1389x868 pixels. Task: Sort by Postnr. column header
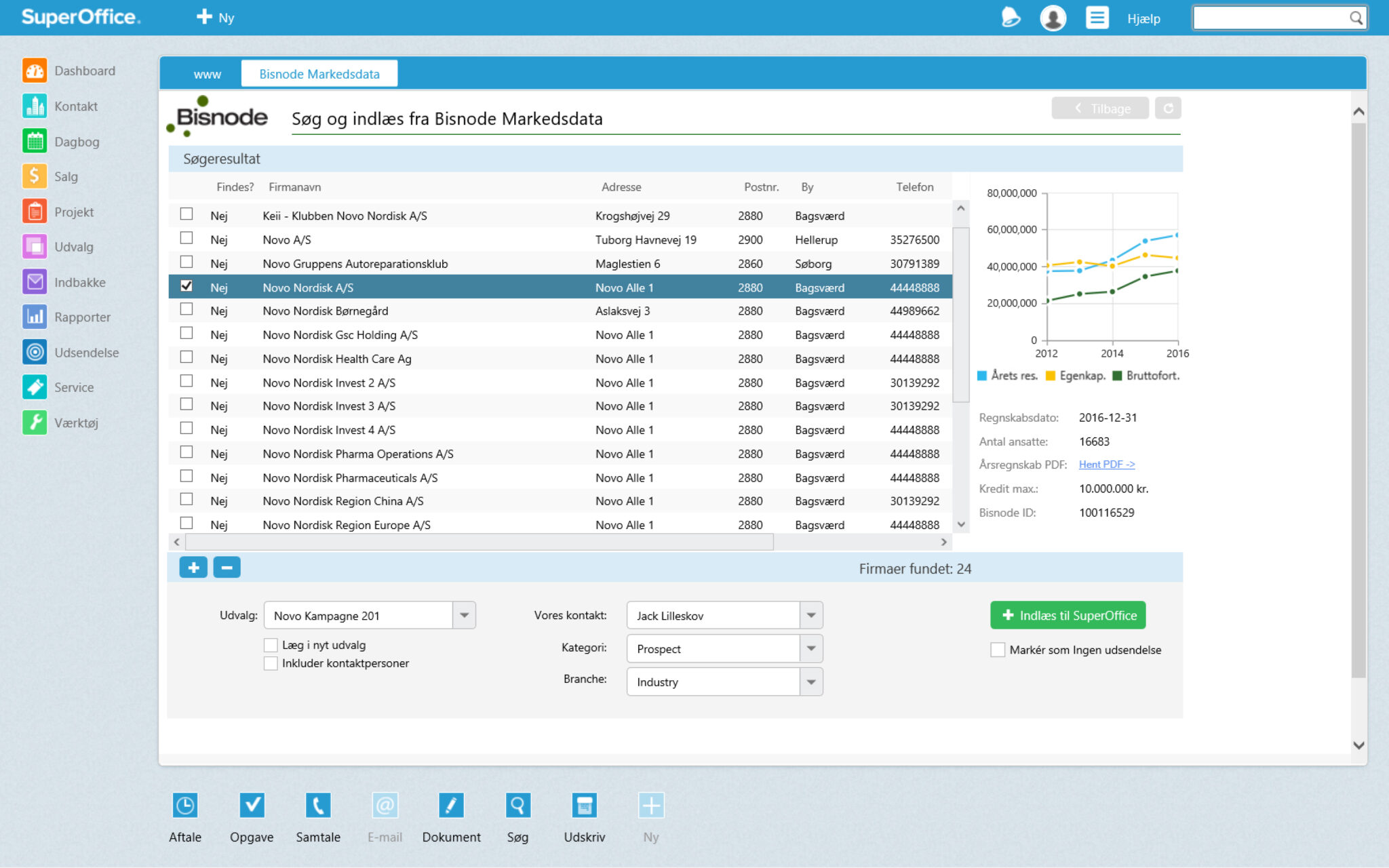coord(761,187)
